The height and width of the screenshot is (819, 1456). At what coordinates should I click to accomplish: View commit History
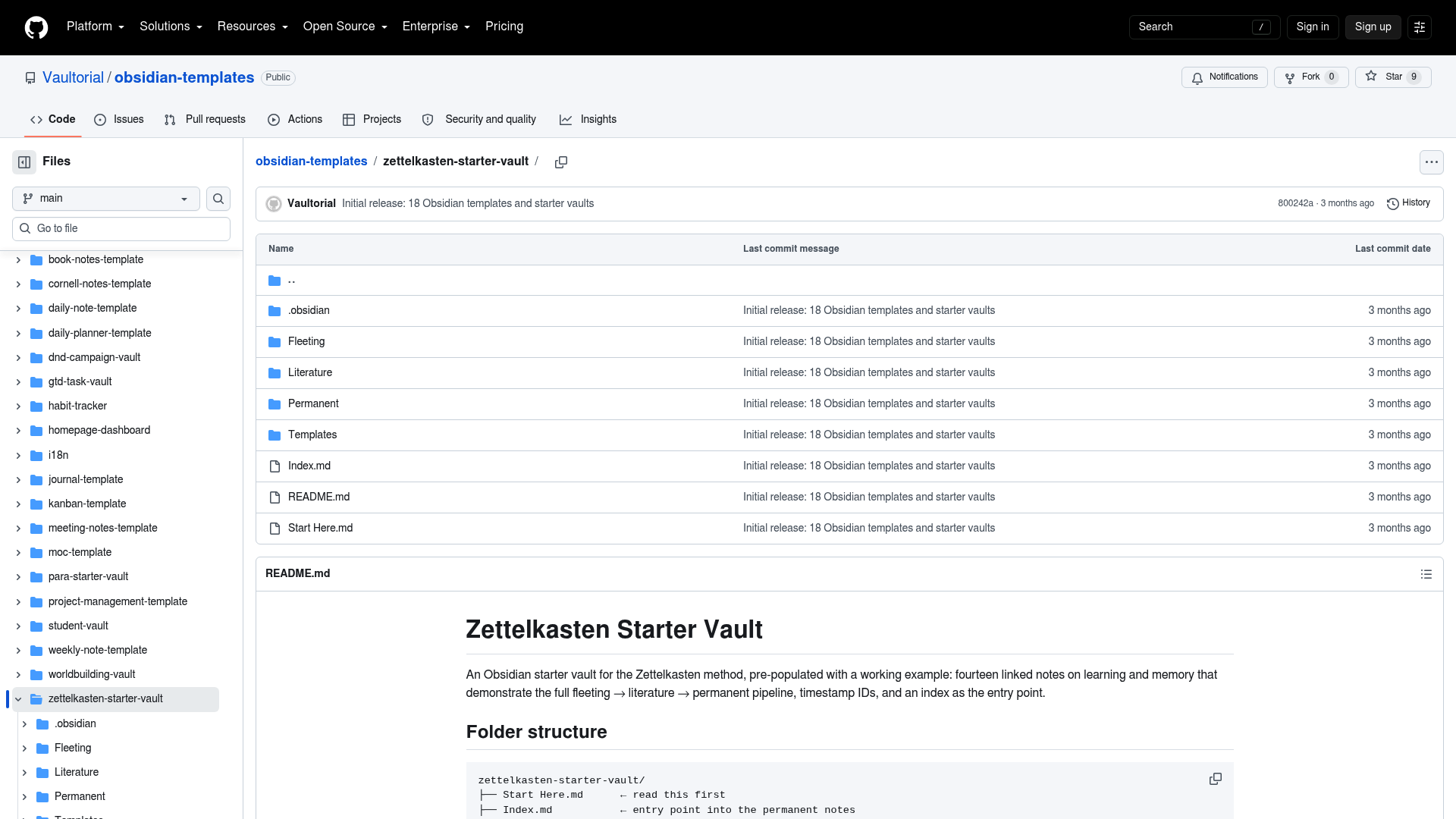coord(1409,203)
